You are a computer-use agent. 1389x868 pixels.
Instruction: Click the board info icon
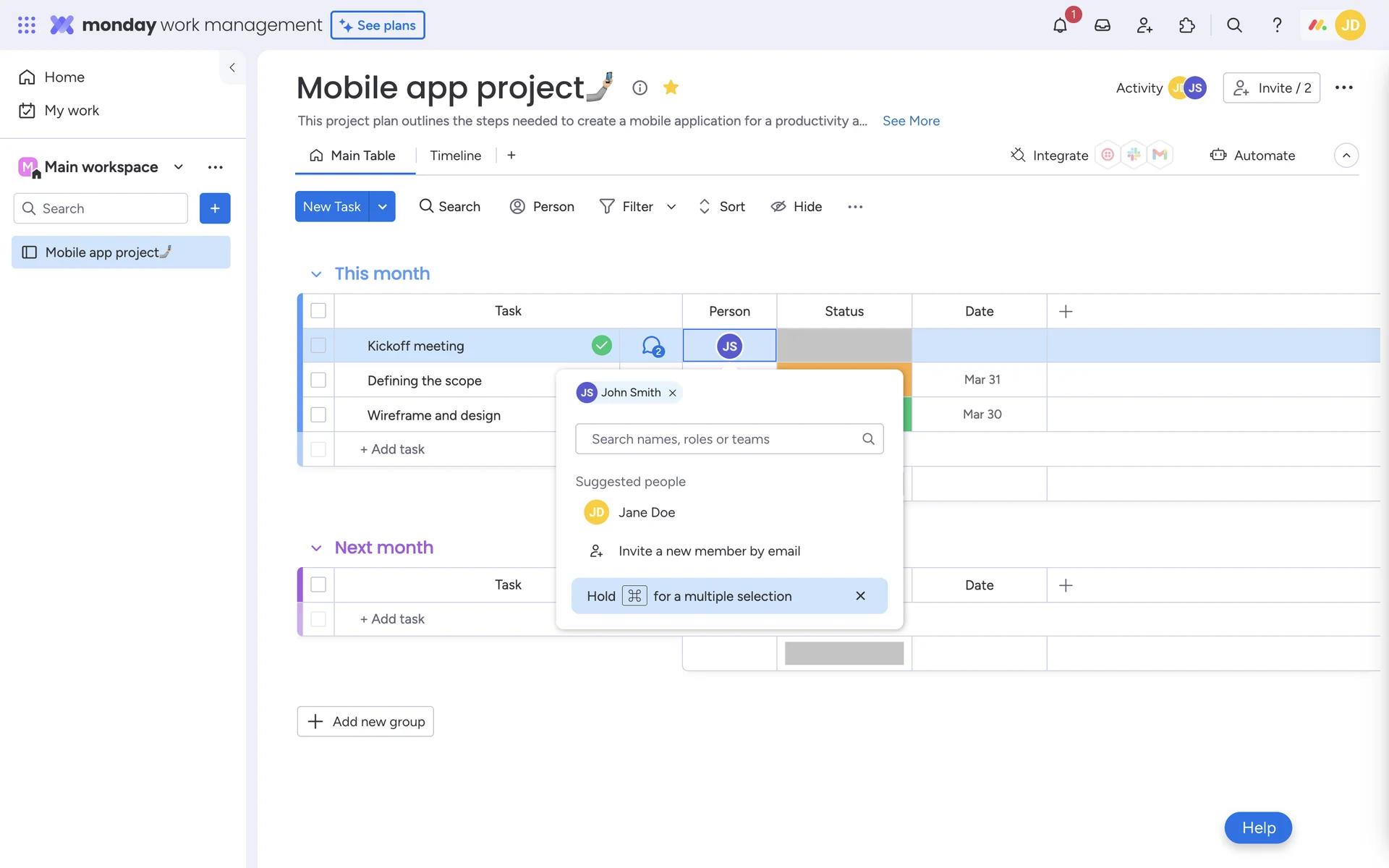click(640, 88)
